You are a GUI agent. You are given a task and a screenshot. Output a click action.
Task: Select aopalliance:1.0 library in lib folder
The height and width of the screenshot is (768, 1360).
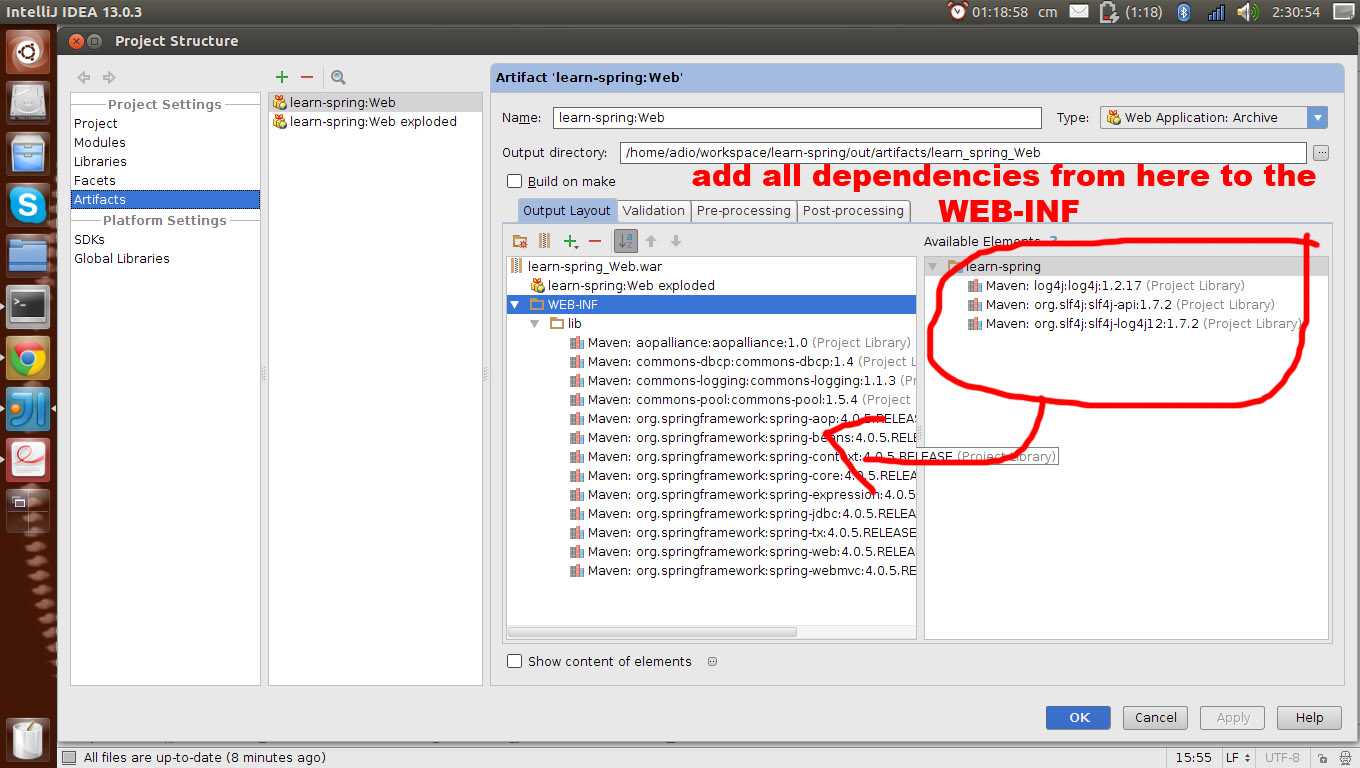(740, 342)
